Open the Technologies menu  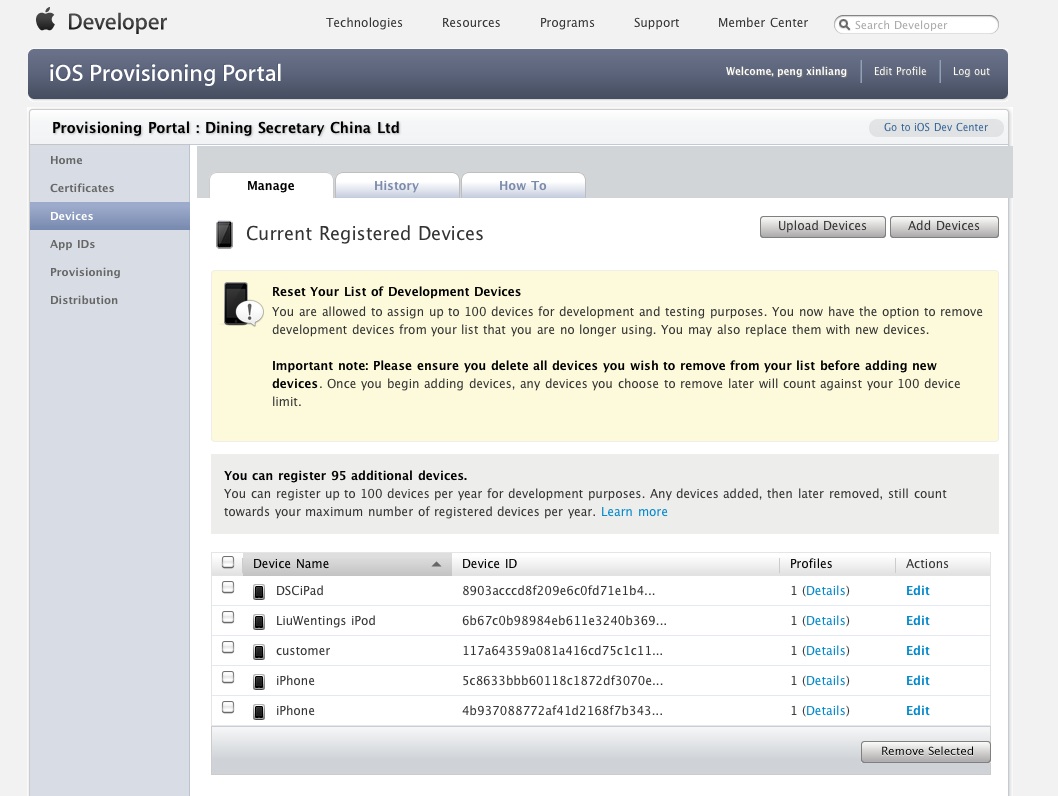coord(364,23)
